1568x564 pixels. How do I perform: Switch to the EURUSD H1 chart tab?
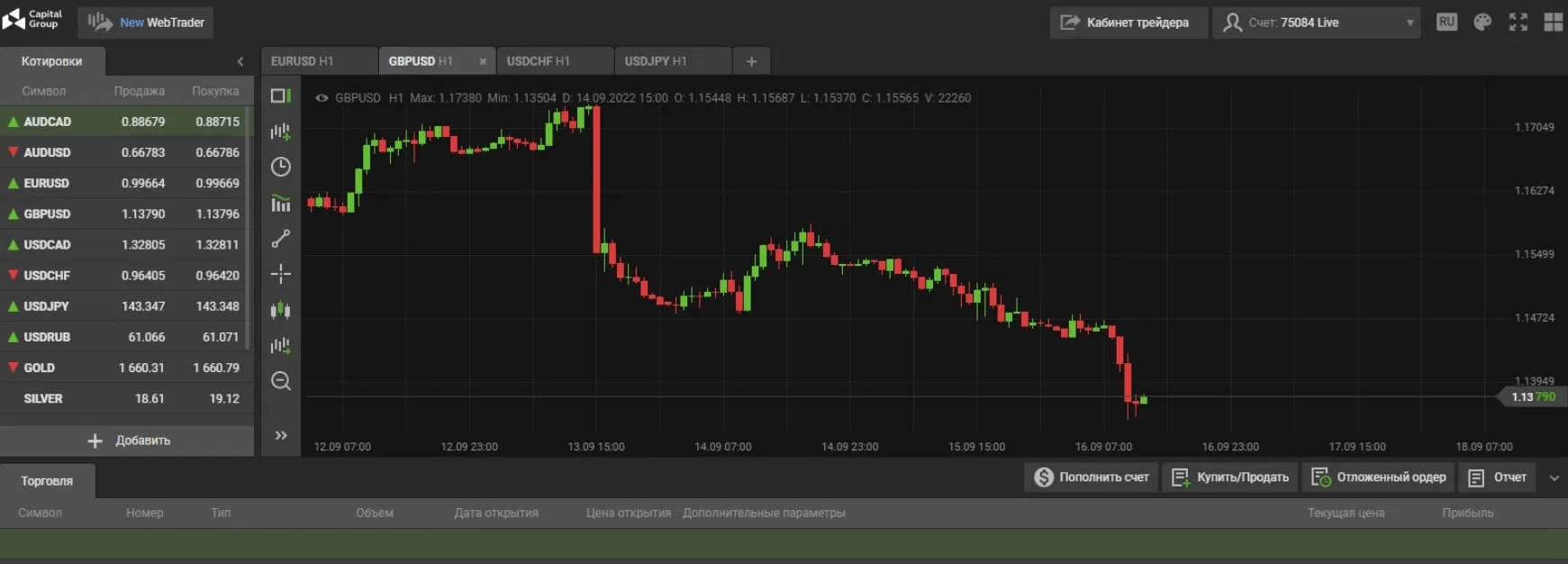pyautogui.click(x=319, y=61)
